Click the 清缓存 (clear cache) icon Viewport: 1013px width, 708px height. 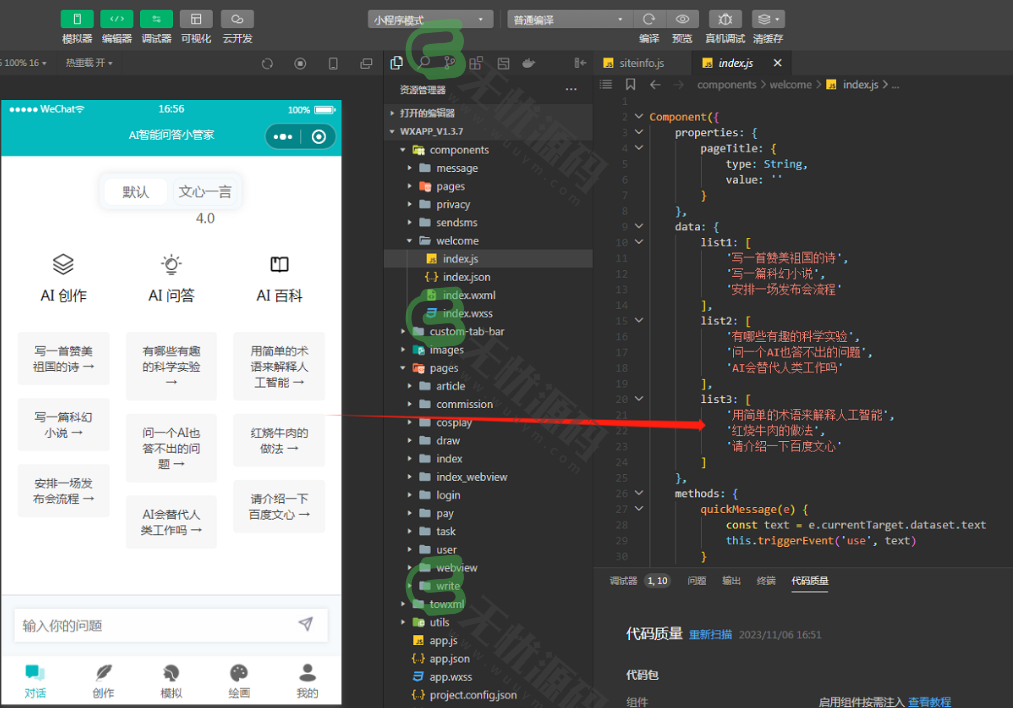point(761,18)
